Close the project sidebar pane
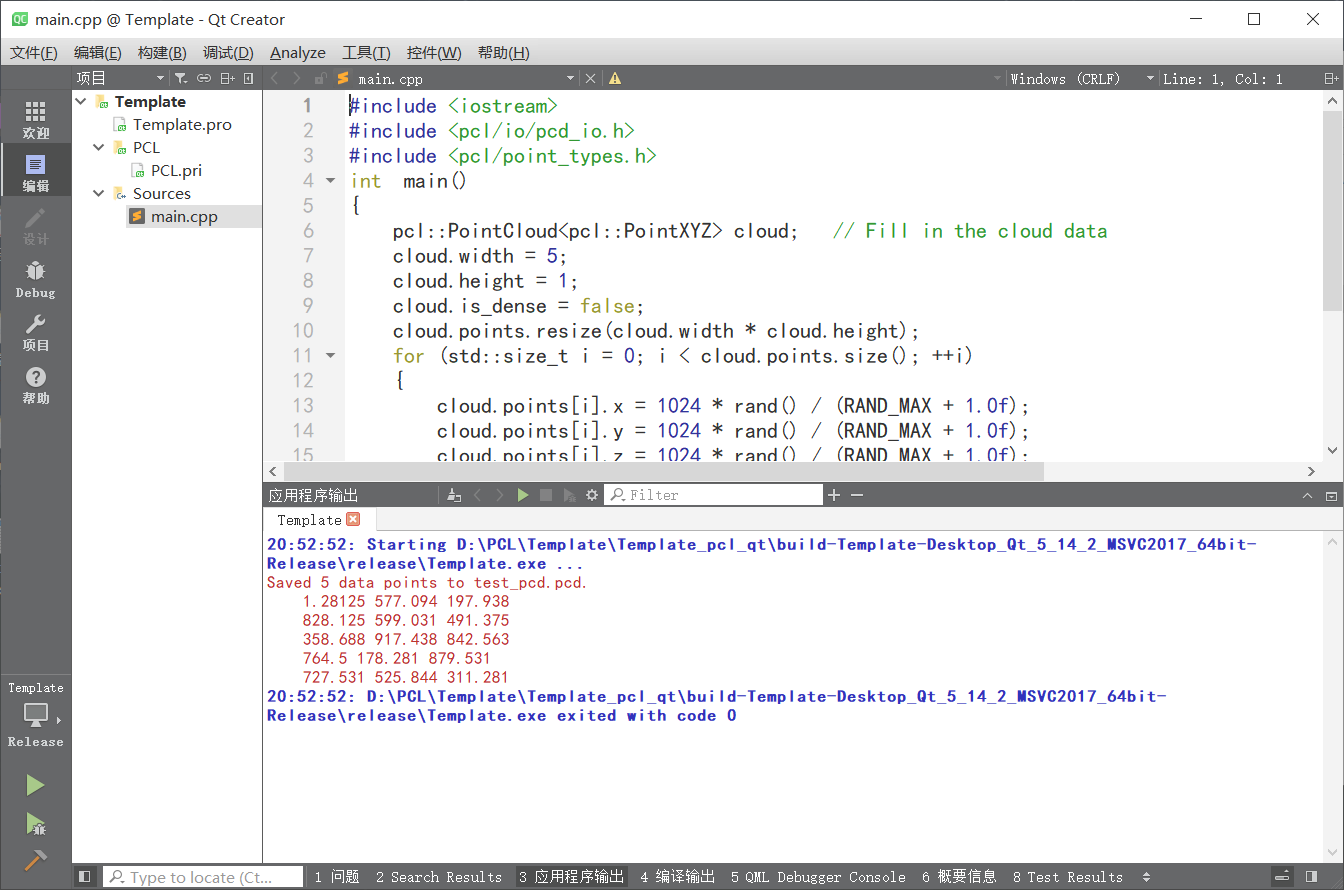This screenshot has height=890, width=1344. pos(249,78)
